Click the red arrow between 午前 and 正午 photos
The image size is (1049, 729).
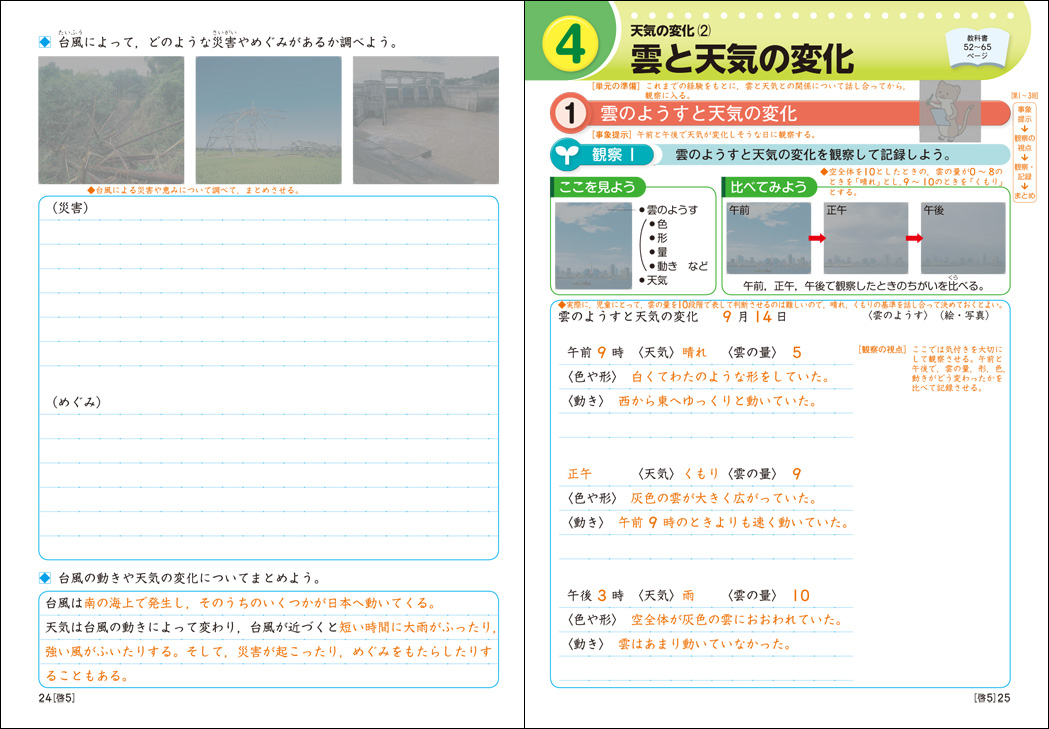(x=817, y=238)
